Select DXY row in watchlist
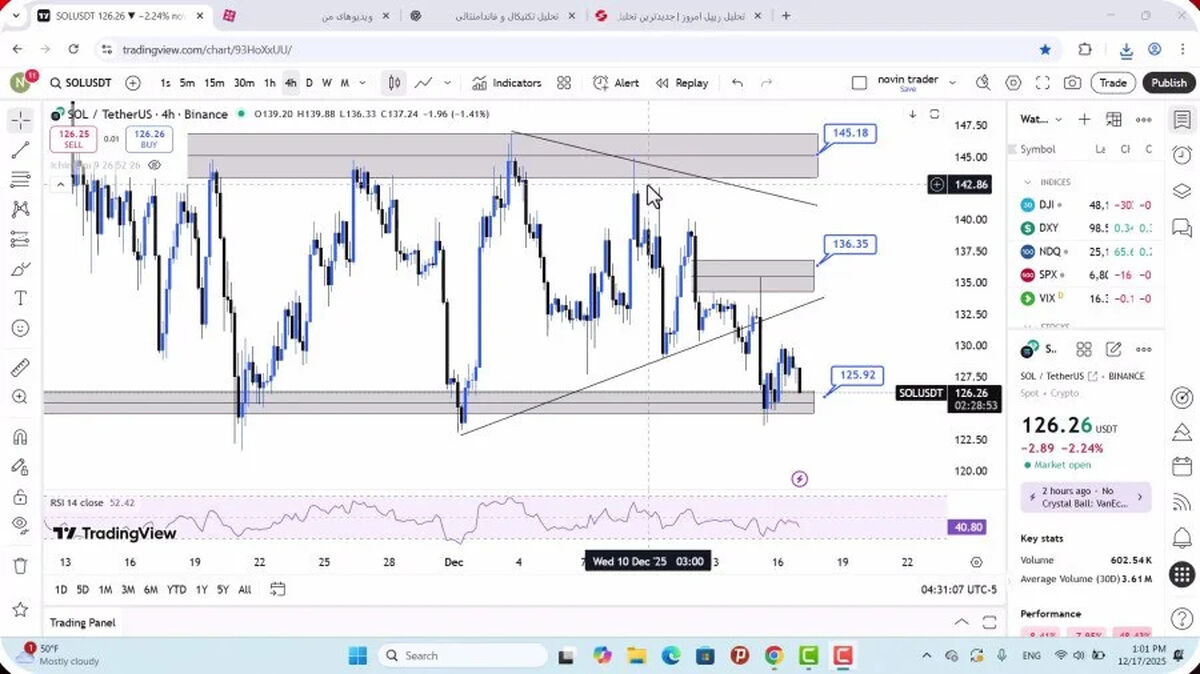1200x674 pixels. click(1086, 227)
